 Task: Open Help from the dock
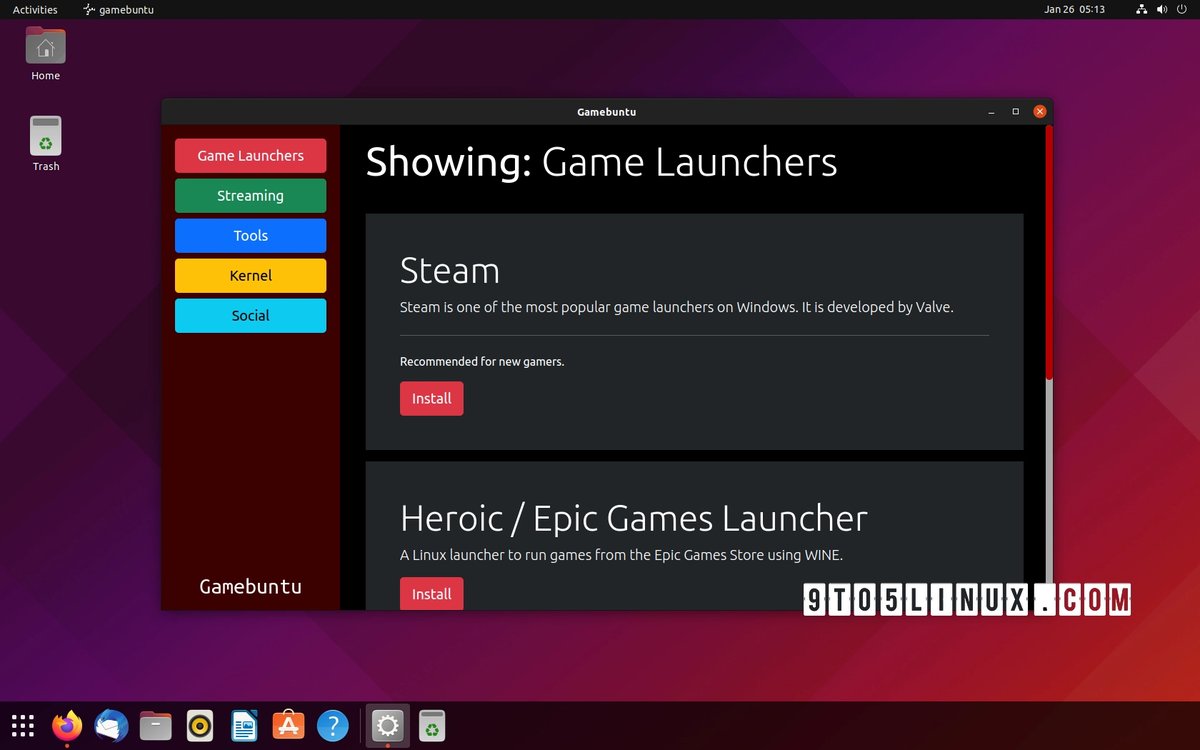332,726
